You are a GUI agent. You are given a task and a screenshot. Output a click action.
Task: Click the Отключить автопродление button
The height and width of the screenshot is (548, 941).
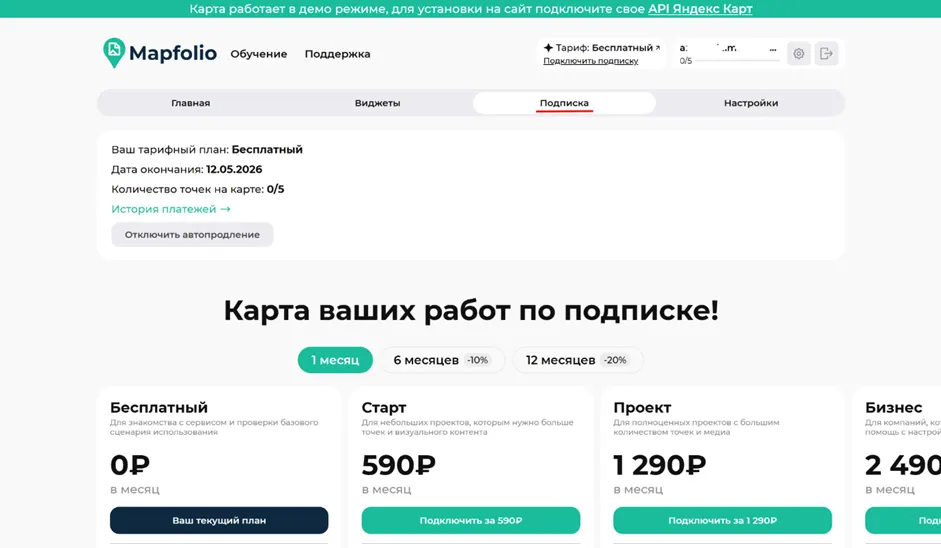(x=192, y=235)
